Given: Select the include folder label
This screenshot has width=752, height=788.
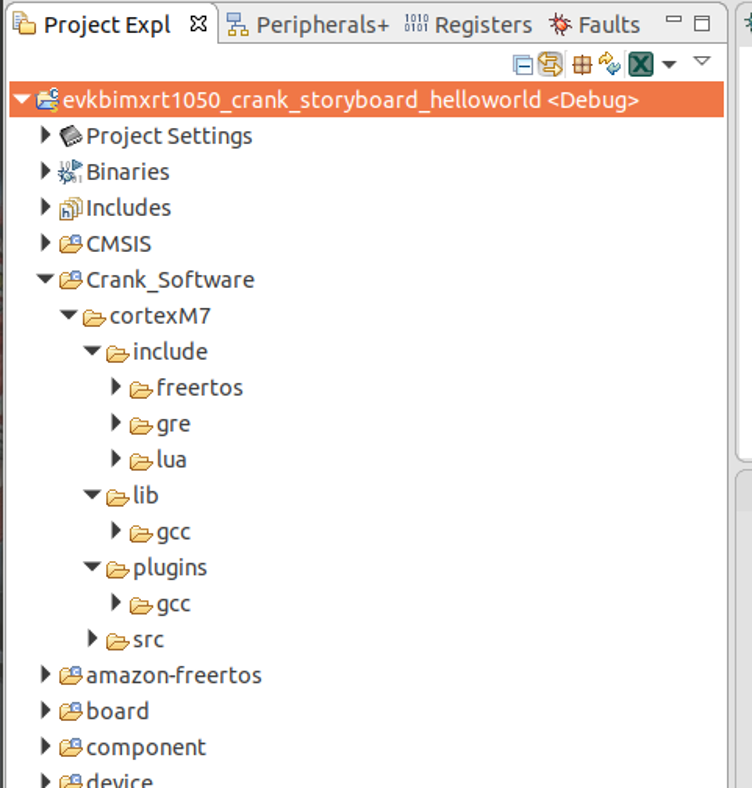Looking at the screenshot, I should click(x=170, y=352).
